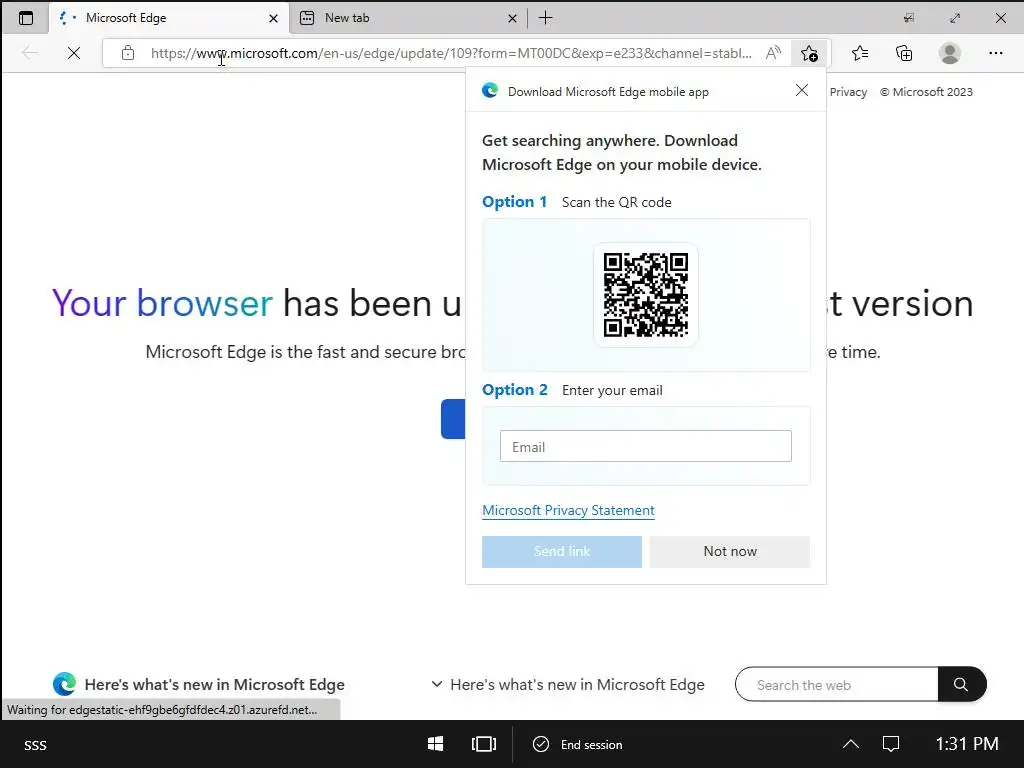Close the Download Edge mobile app popup
Screen dimensions: 1024x768
tap(802, 90)
